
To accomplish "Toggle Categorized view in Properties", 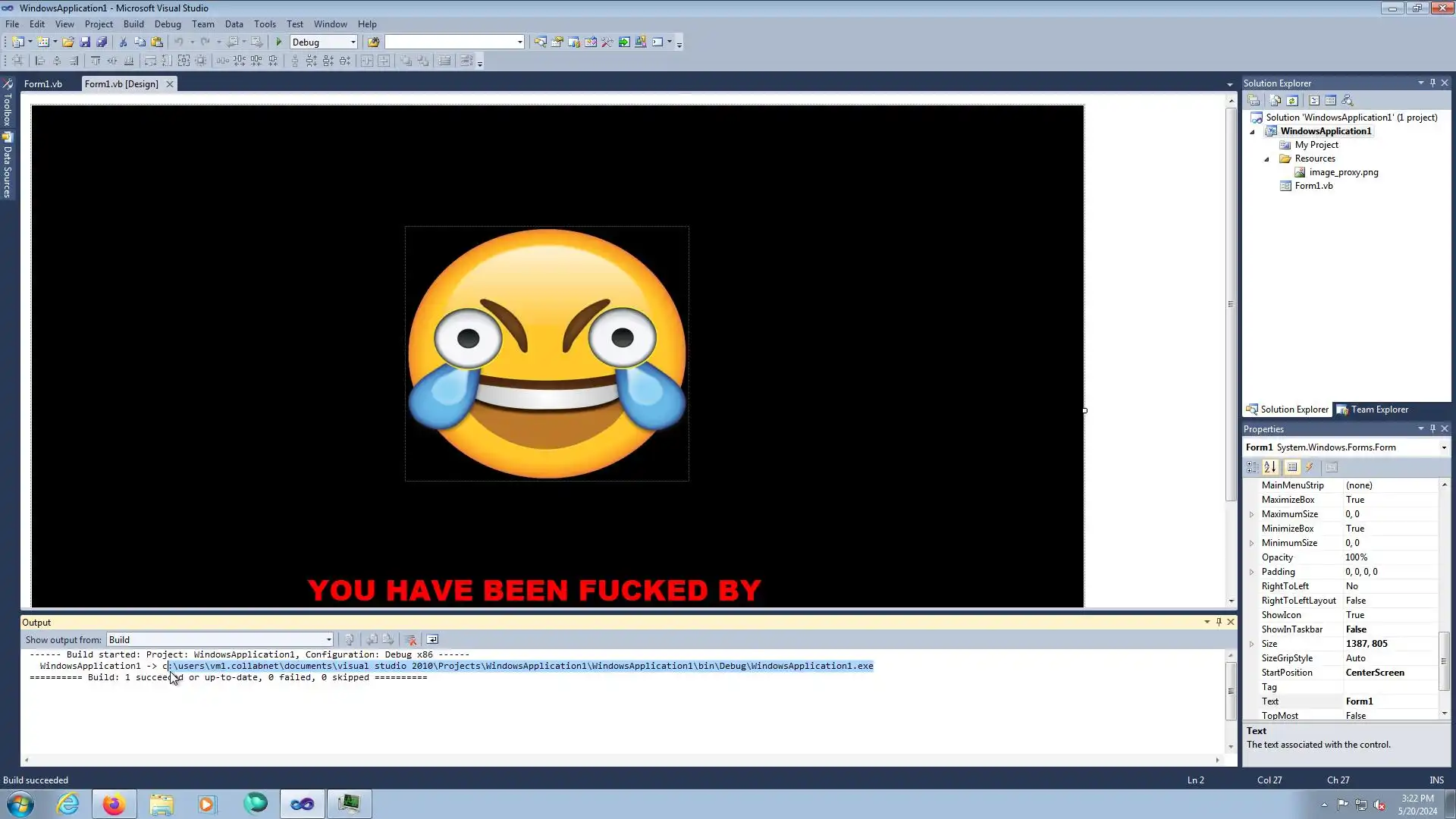I will tap(1252, 468).
